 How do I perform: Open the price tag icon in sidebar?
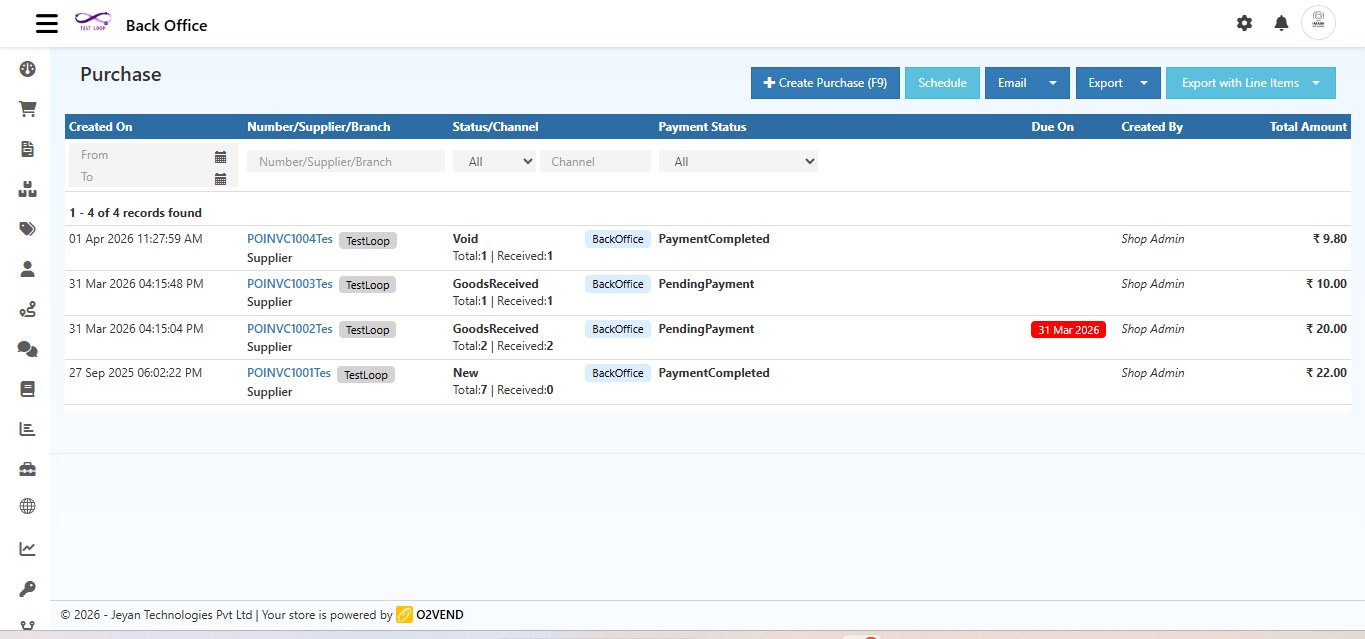(27, 229)
